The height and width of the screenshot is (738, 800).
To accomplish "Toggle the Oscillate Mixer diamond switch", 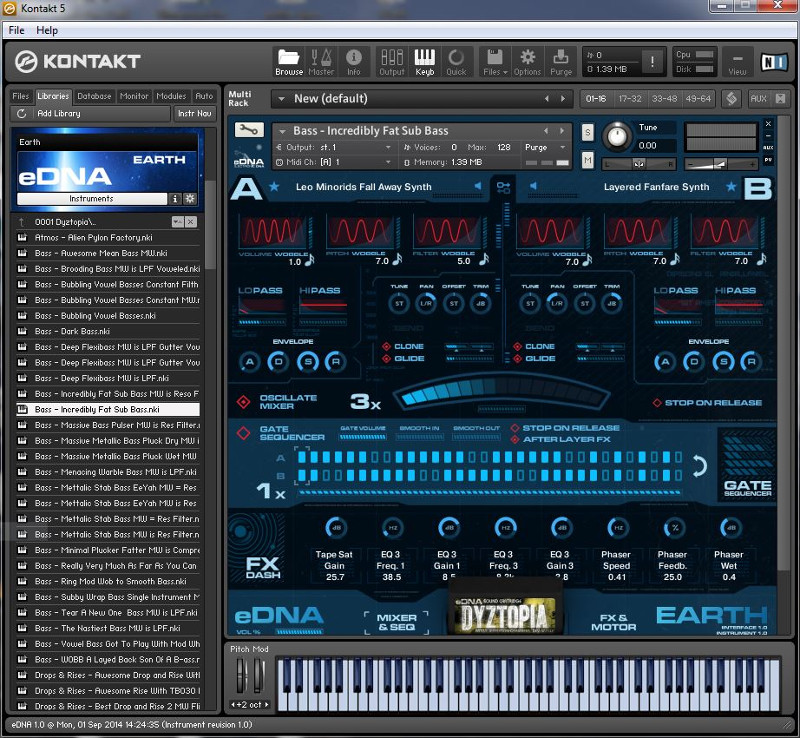I will (244, 402).
